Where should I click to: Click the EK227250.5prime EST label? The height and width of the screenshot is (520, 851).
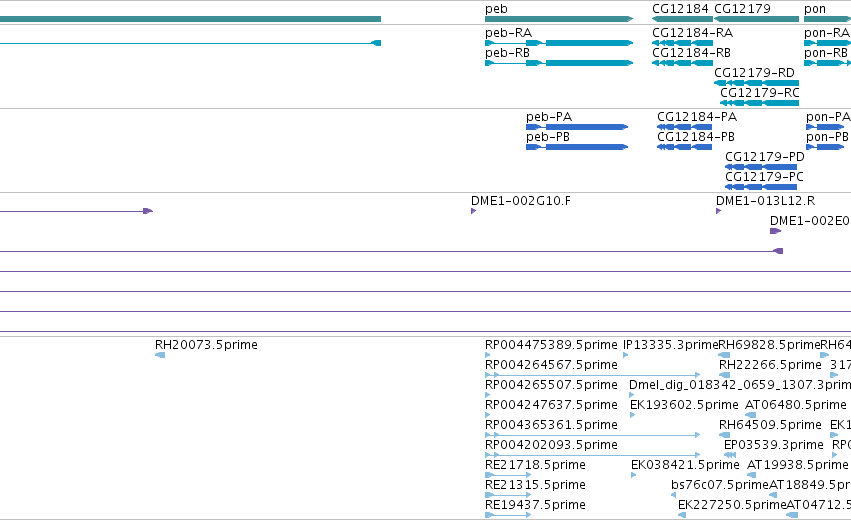[x=732, y=505]
